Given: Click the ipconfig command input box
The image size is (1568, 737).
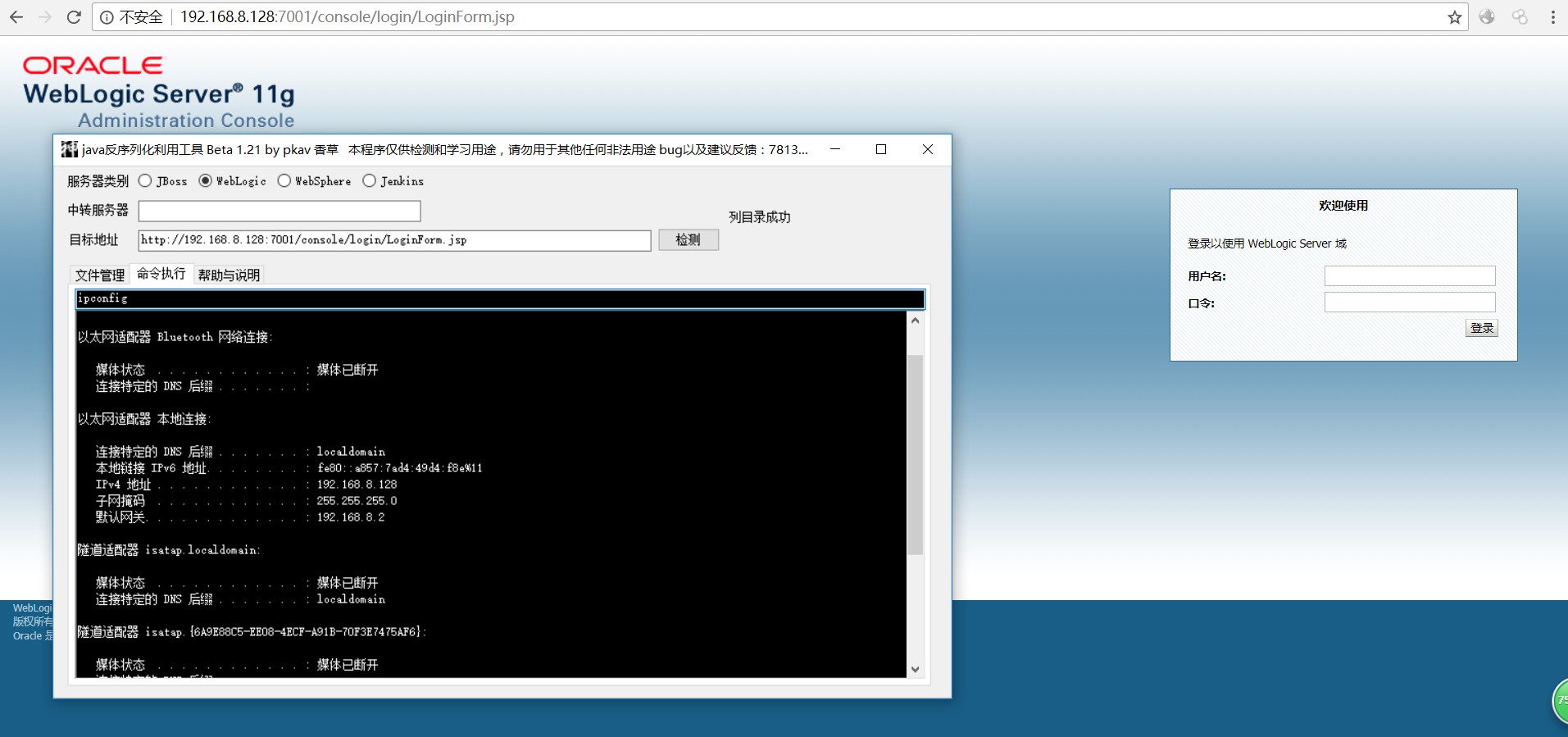Looking at the screenshot, I should coord(500,298).
